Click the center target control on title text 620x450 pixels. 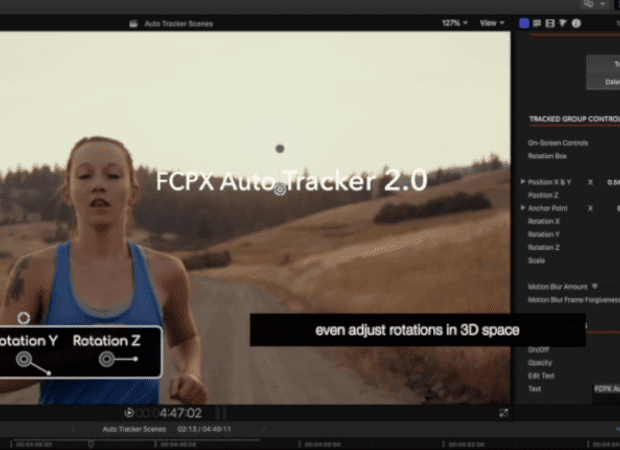pos(280,189)
